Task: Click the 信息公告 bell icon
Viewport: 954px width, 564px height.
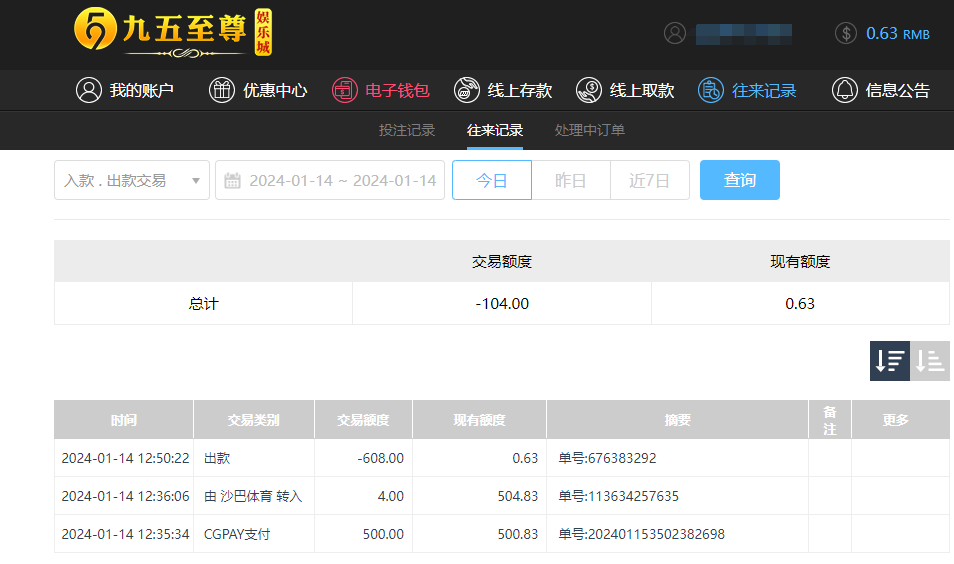Action: 844,90
